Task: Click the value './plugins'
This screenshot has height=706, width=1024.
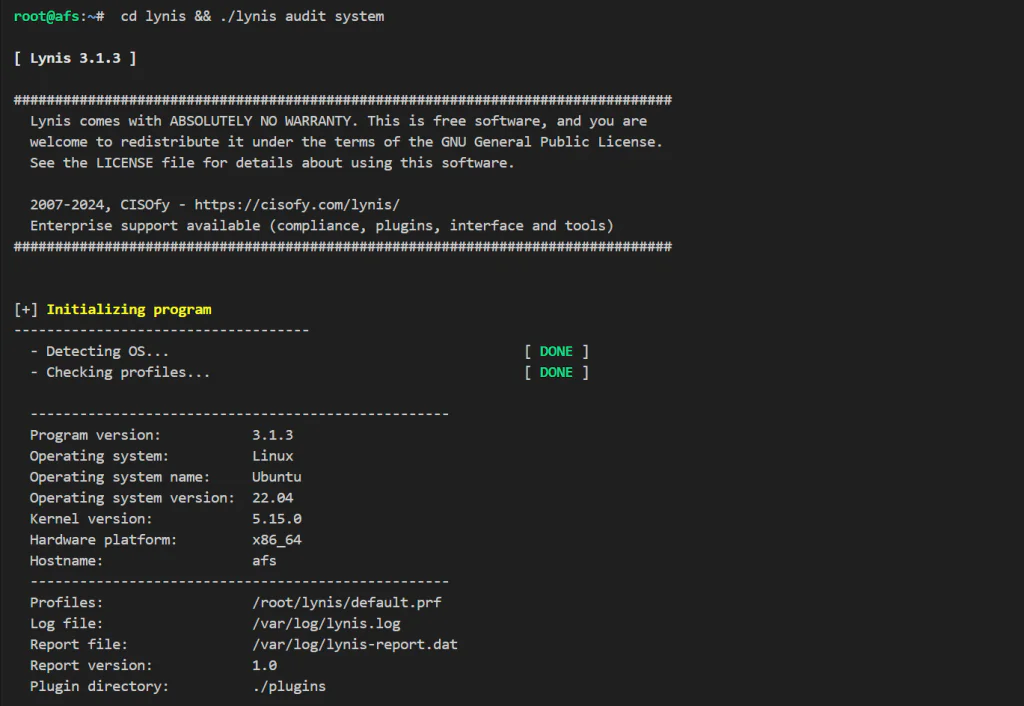Action: pyautogui.click(x=289, y=686)
